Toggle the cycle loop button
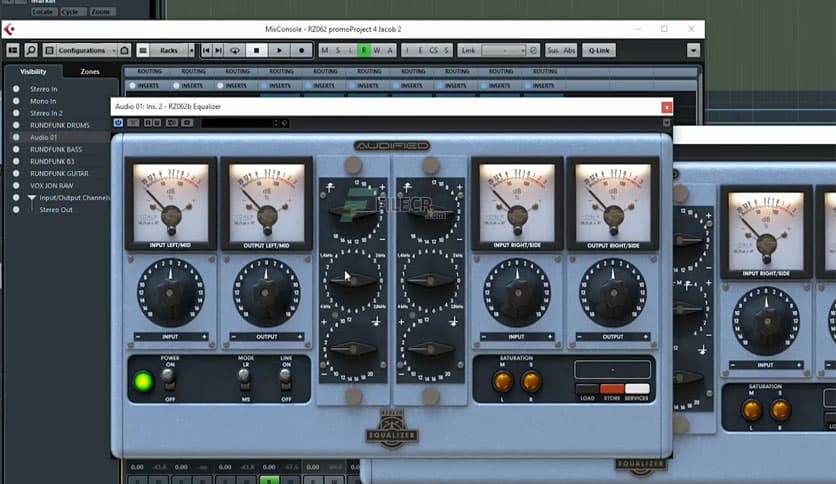Image resolution: width=836 pixels, height=484 pixels. coord(235,50)
